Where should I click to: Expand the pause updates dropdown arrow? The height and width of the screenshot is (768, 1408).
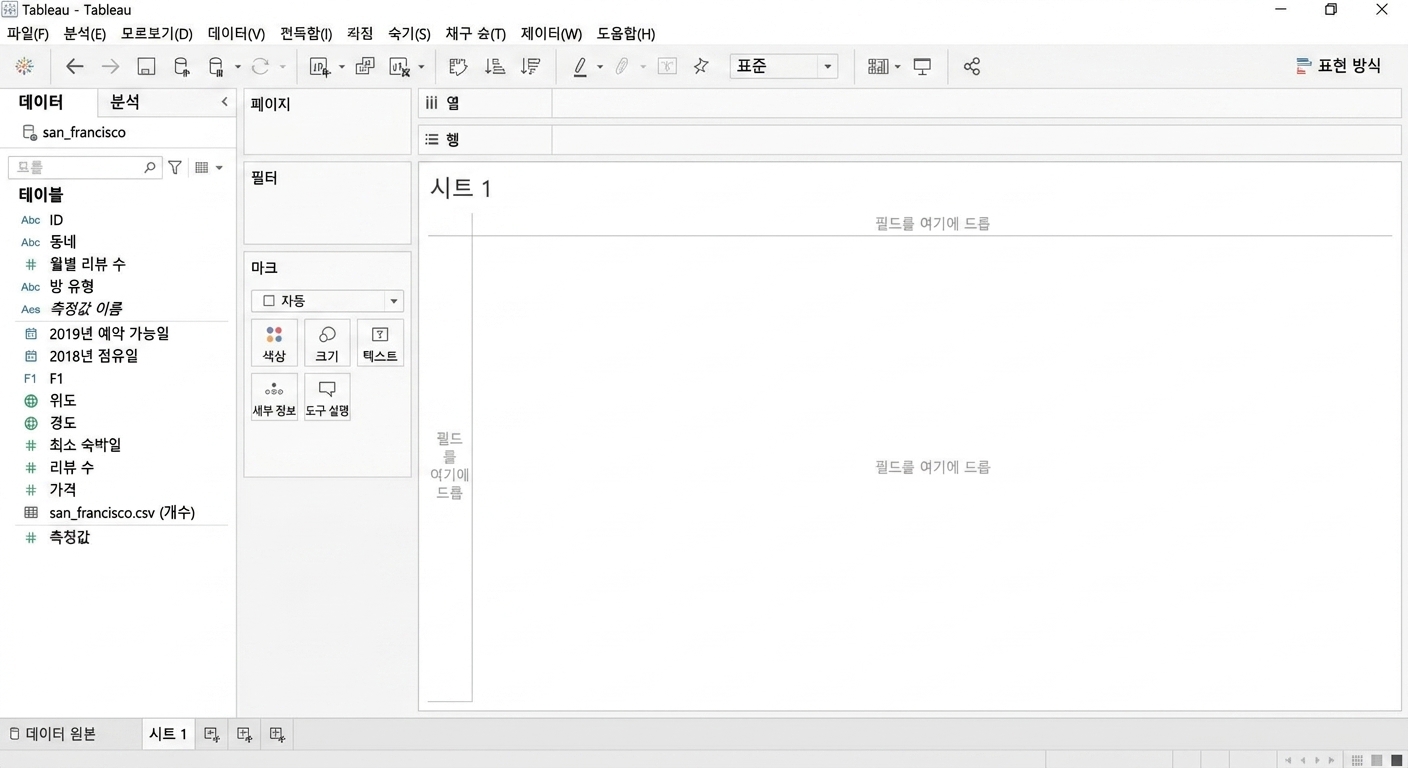[237, 67]
